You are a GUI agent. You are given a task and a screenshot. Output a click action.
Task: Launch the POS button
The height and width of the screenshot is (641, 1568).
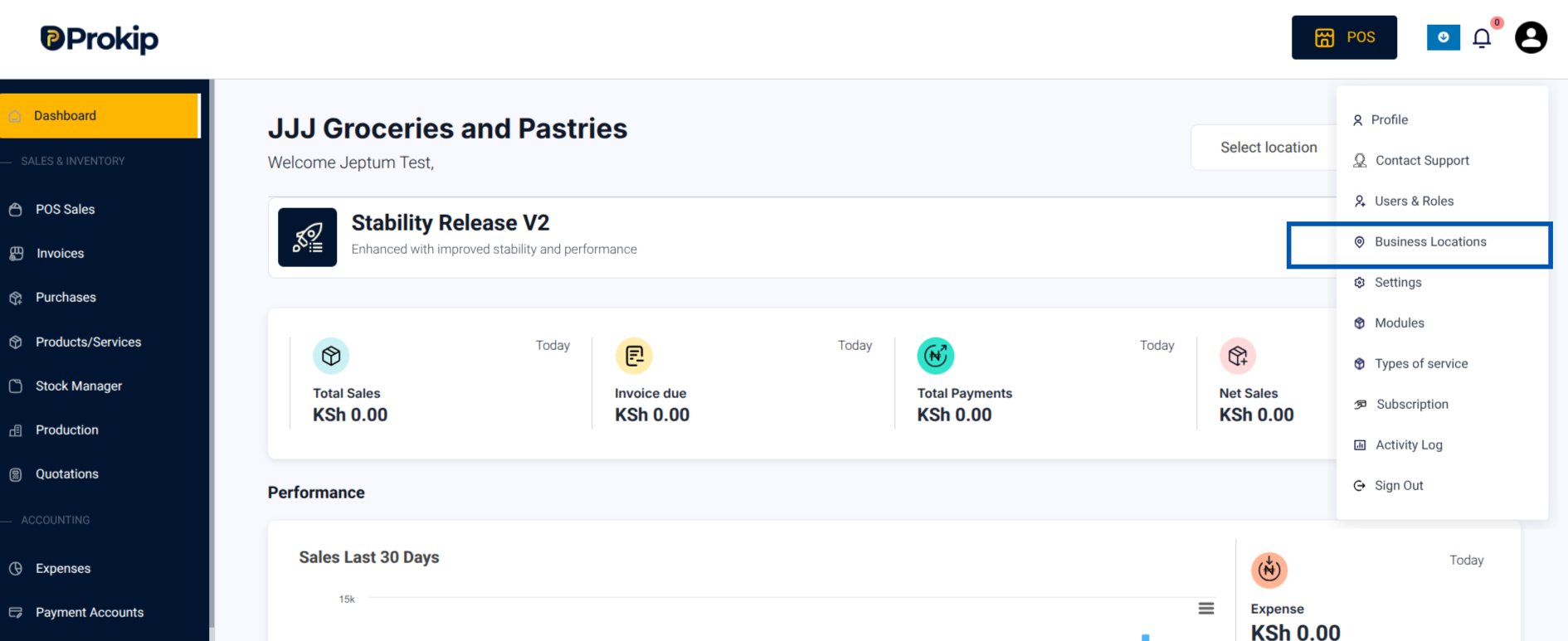click(1344, 37)
